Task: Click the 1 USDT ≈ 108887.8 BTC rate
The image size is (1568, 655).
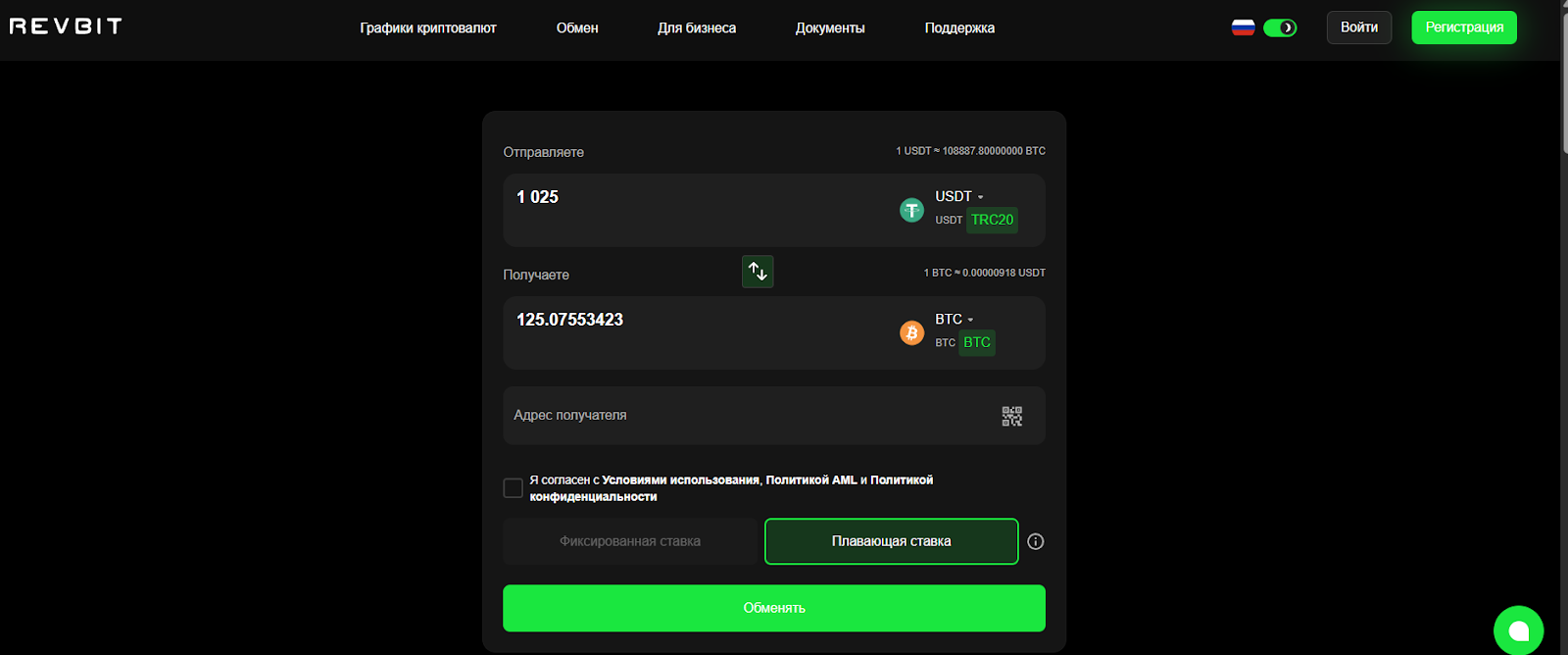Action: 970,151
